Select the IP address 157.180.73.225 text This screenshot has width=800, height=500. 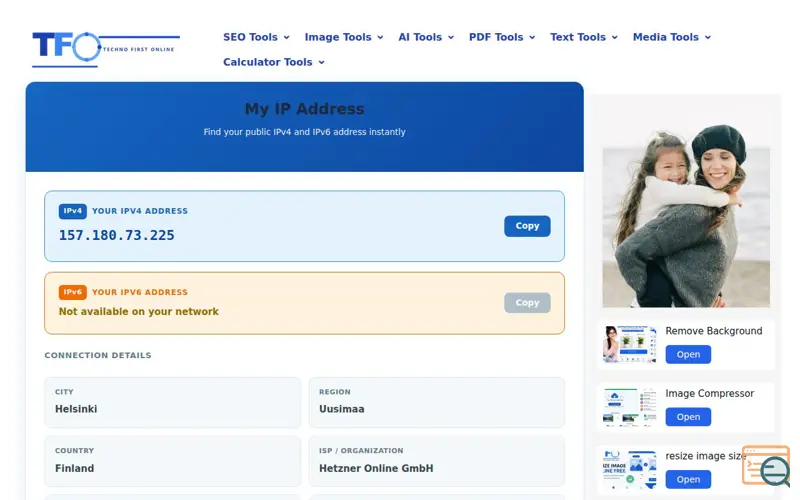[116, 235]
